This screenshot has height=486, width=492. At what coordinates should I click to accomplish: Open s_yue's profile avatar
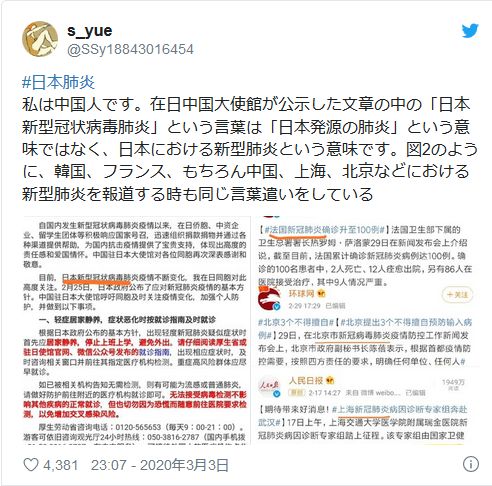pos(40,39)
